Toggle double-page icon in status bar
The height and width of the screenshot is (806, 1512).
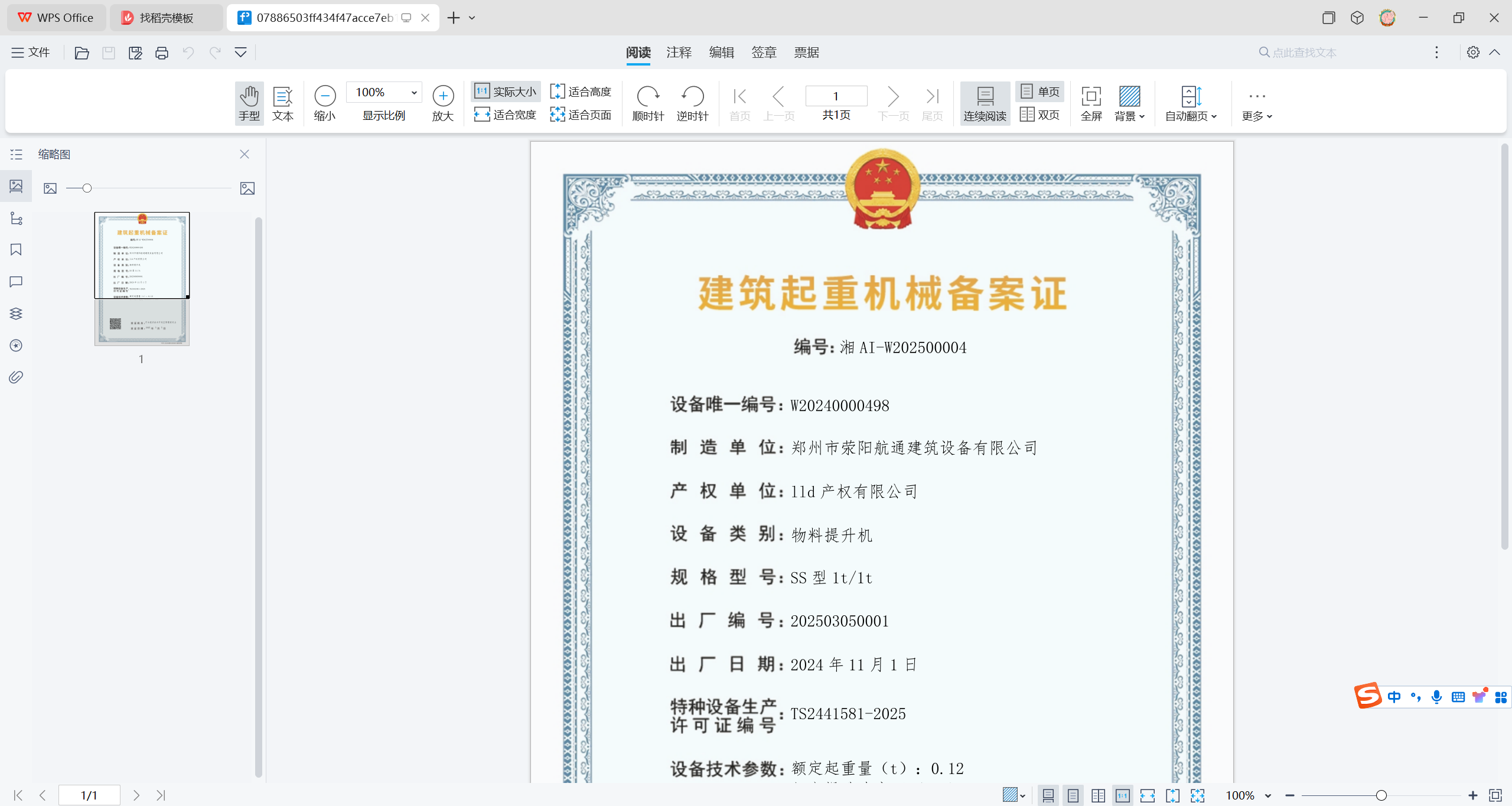point(1098,796)
